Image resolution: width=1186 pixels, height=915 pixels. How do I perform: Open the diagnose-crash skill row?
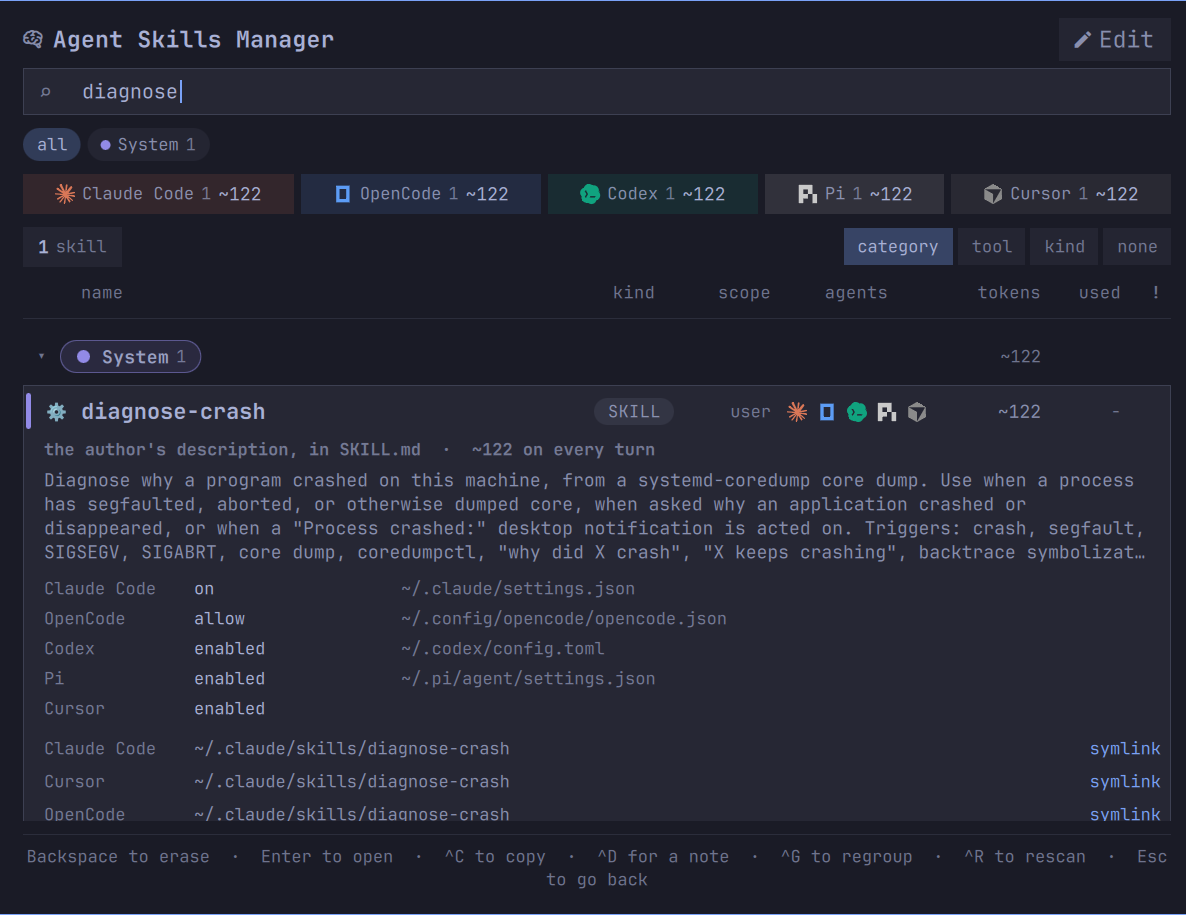point(597,412)
